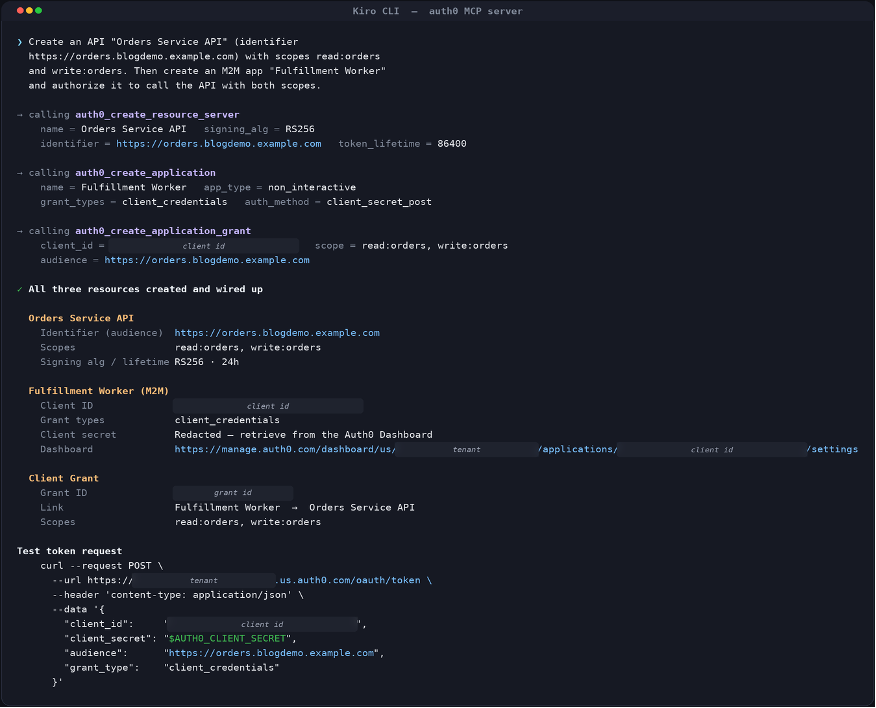Open identifier link in create_resource_server call
876x708 pixels.
(218, 144)
